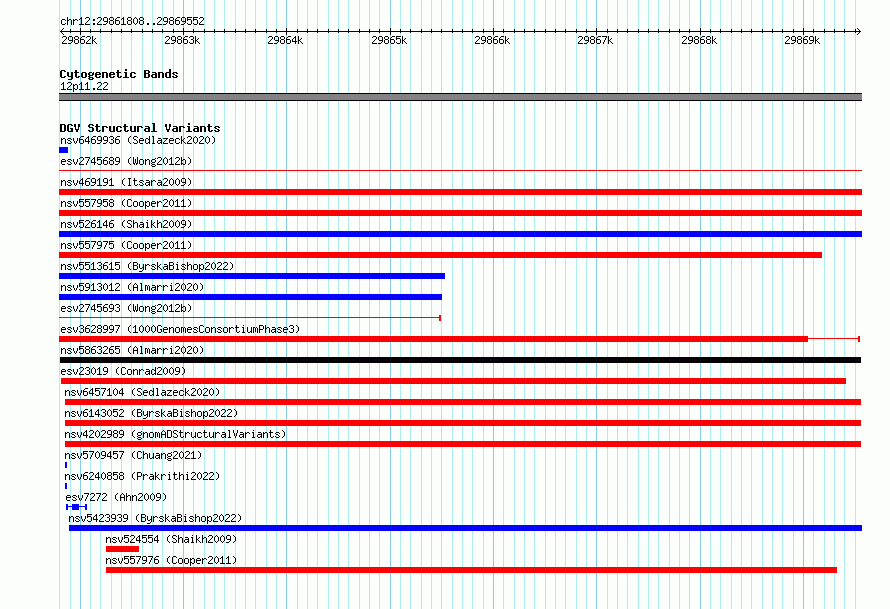Click the red nsv6143052 feature bar
Screen dimensions: 890x609
click(x=463, y=423)
